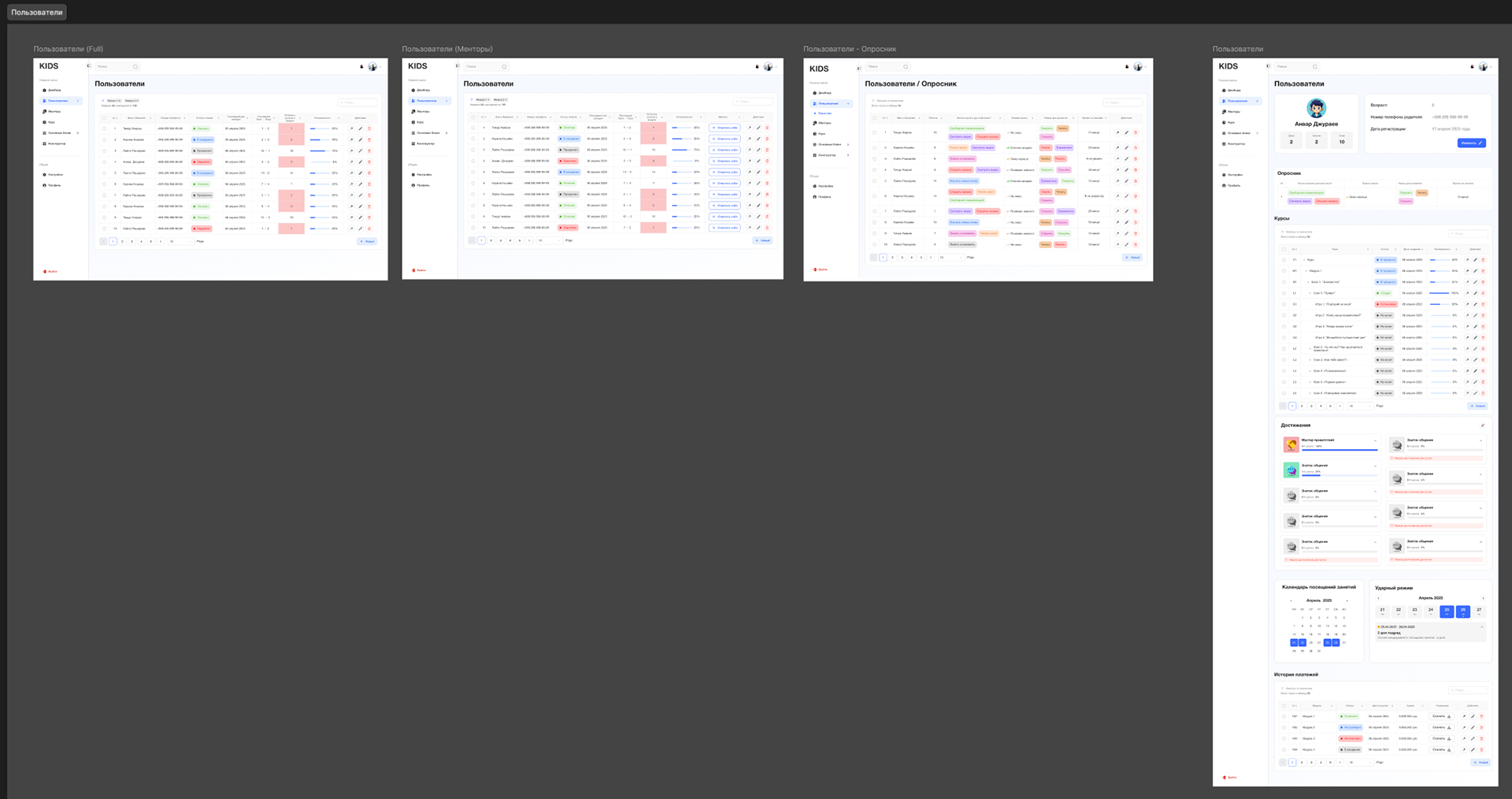Click the edit icon on the Достижения section header
1512x799 pixels.
(1483, 426)
